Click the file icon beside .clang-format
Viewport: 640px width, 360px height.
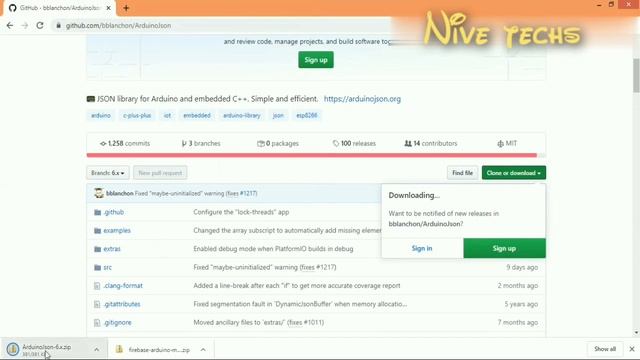[97, 286]
